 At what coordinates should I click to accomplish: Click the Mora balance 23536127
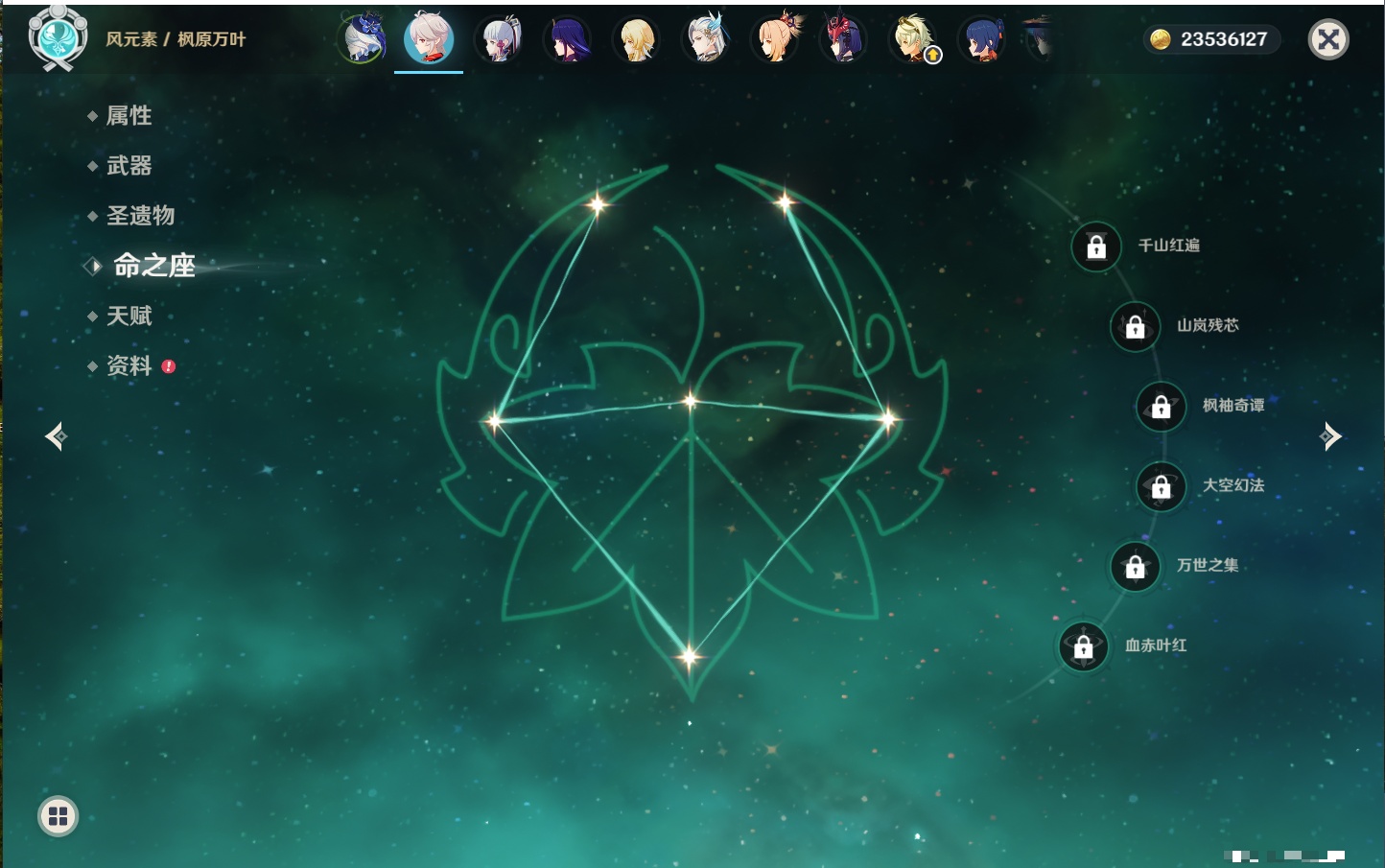pos(1224,39)
